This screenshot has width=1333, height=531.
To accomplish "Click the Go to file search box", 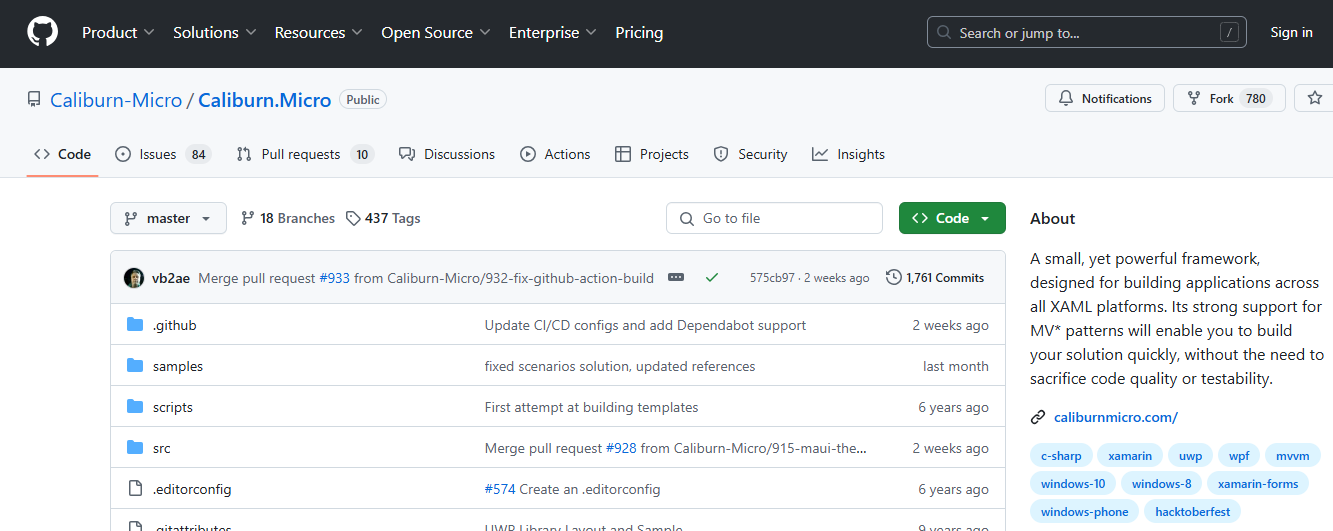I will coord(774,218).
